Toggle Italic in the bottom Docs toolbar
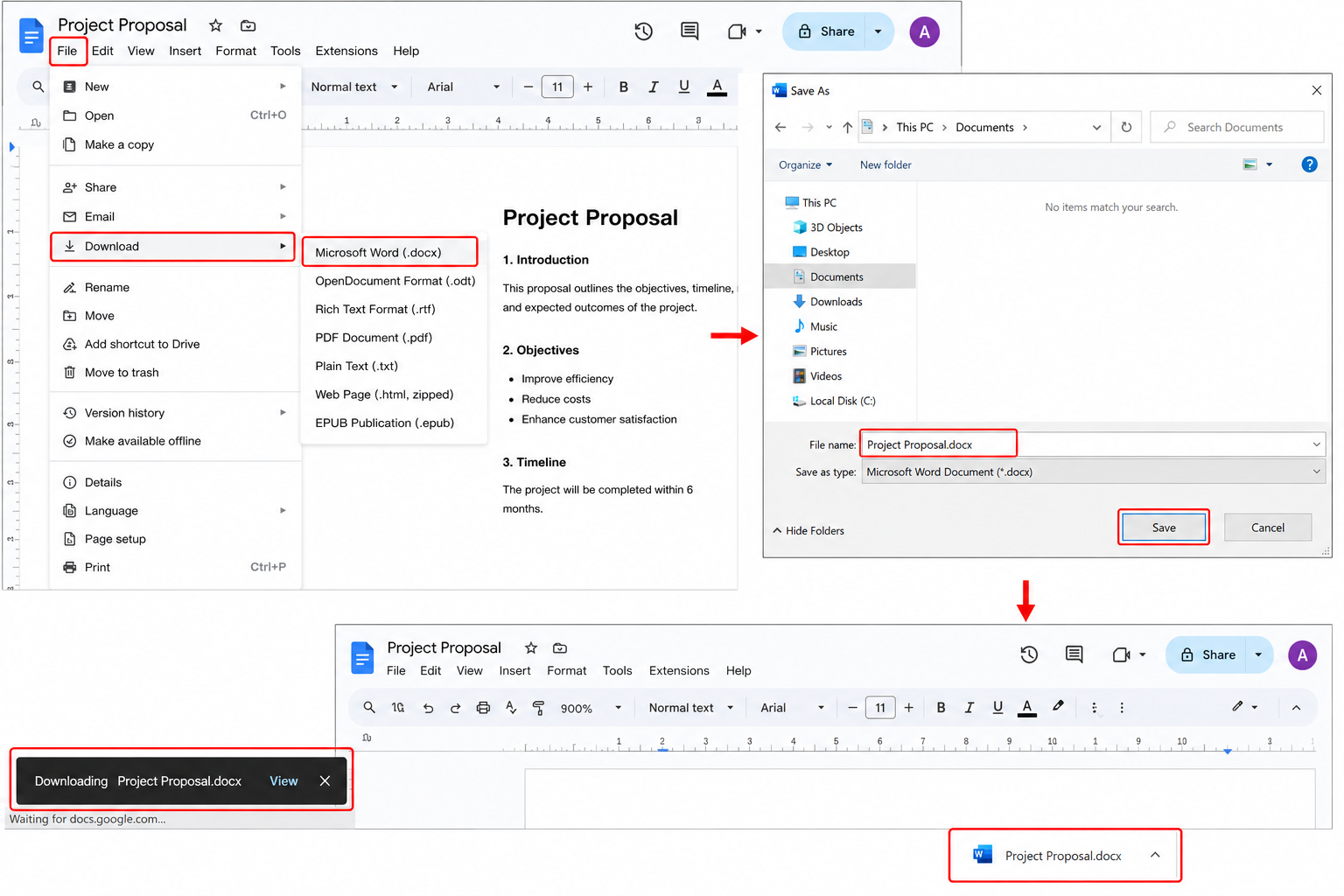This screenshot has height=896, width=1344. pyautogui.click(x=969, y=708)
